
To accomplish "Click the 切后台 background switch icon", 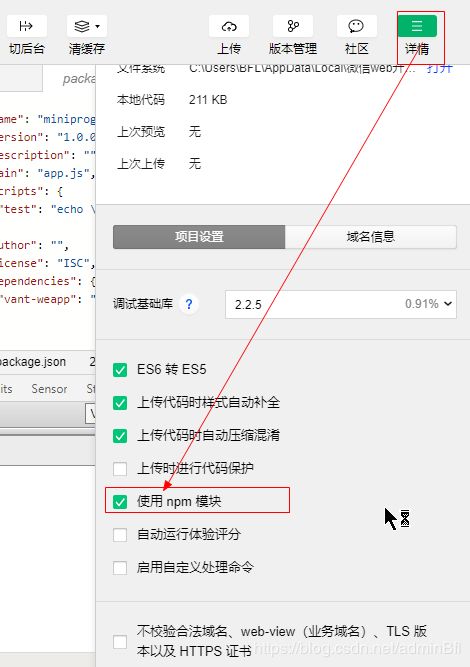I will (x=26, y=26).
